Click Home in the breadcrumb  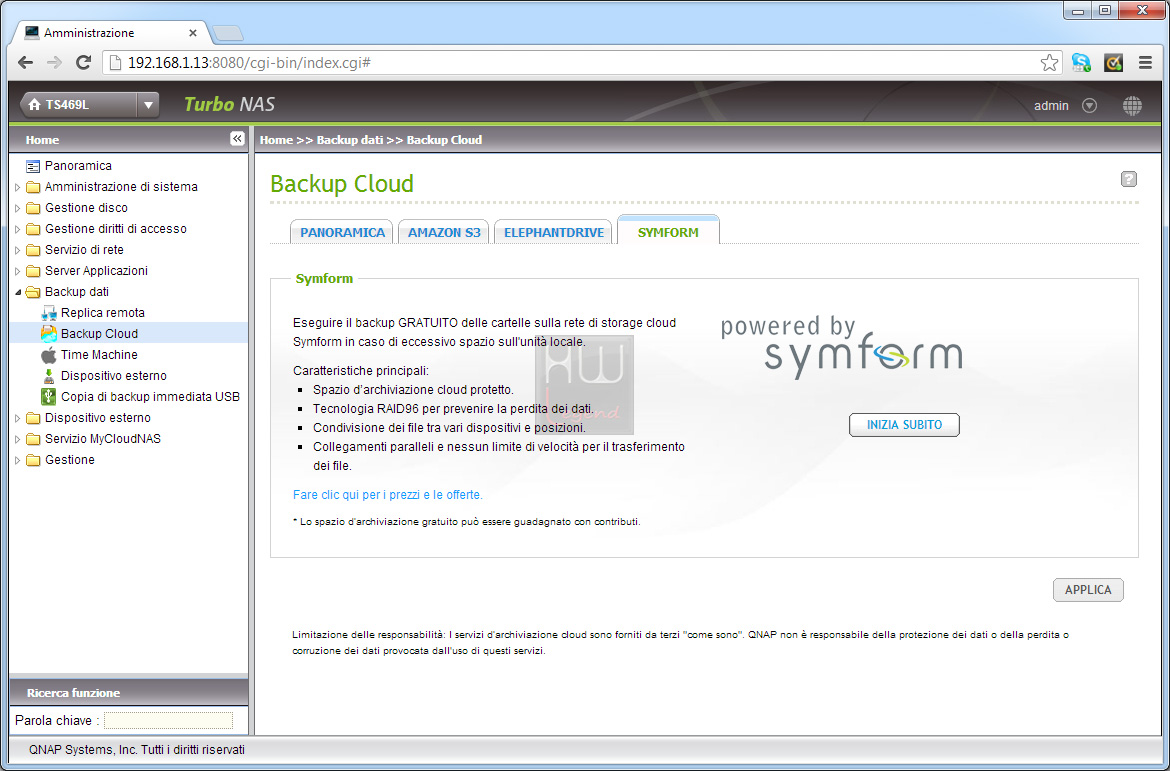click(x=276, y=140)
